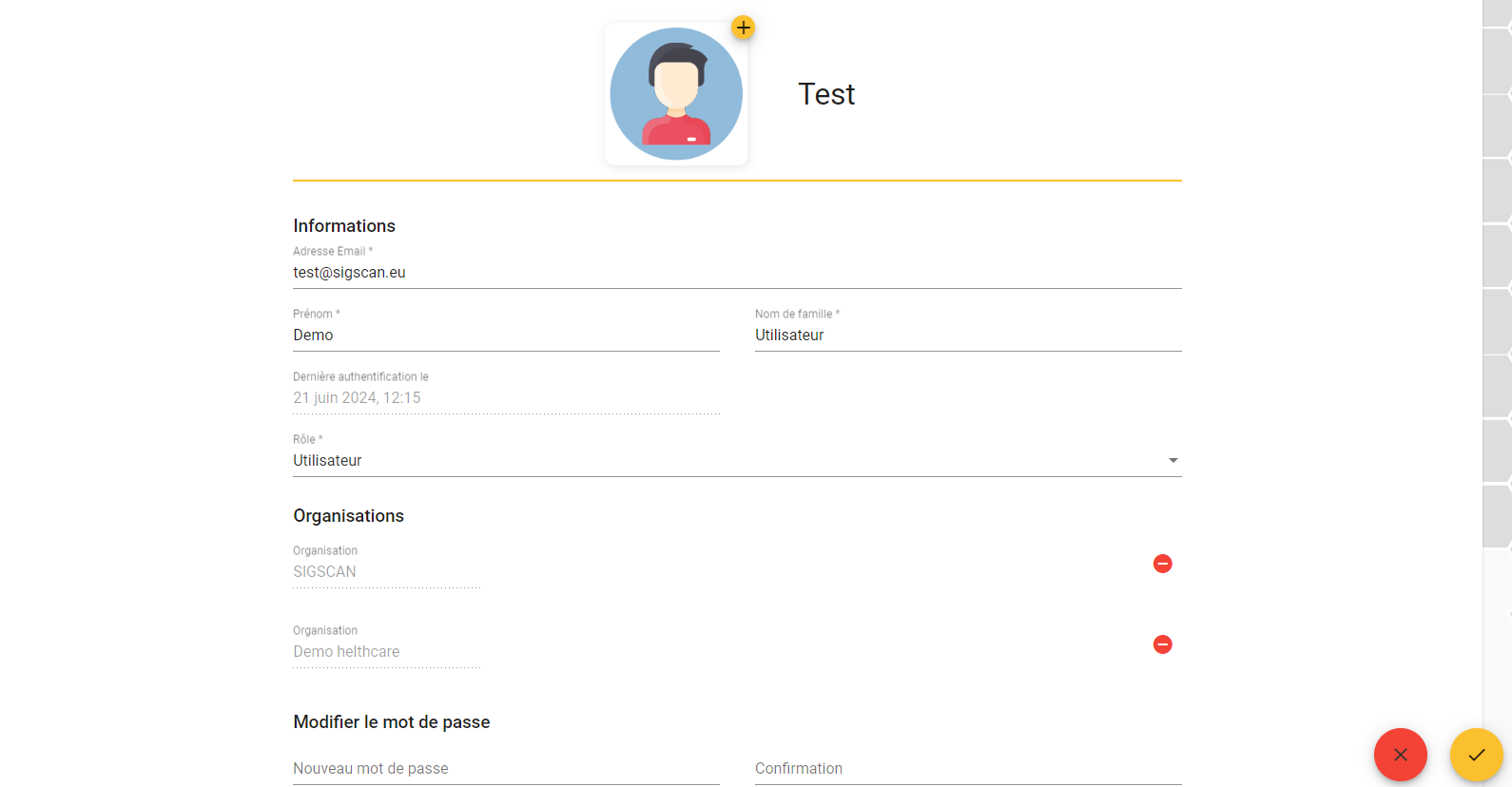Click the red cancel X button
Viewport: 1512px width, 787px height.
click(x=1401, y=755)
